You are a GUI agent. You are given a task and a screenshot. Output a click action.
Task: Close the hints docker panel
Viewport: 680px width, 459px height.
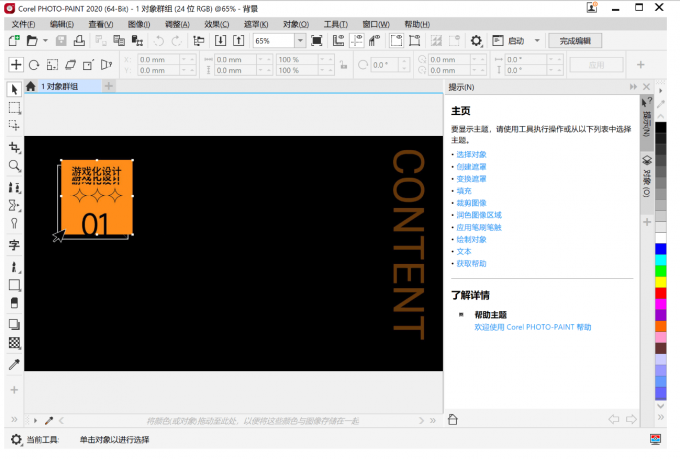tap(647, 87)
